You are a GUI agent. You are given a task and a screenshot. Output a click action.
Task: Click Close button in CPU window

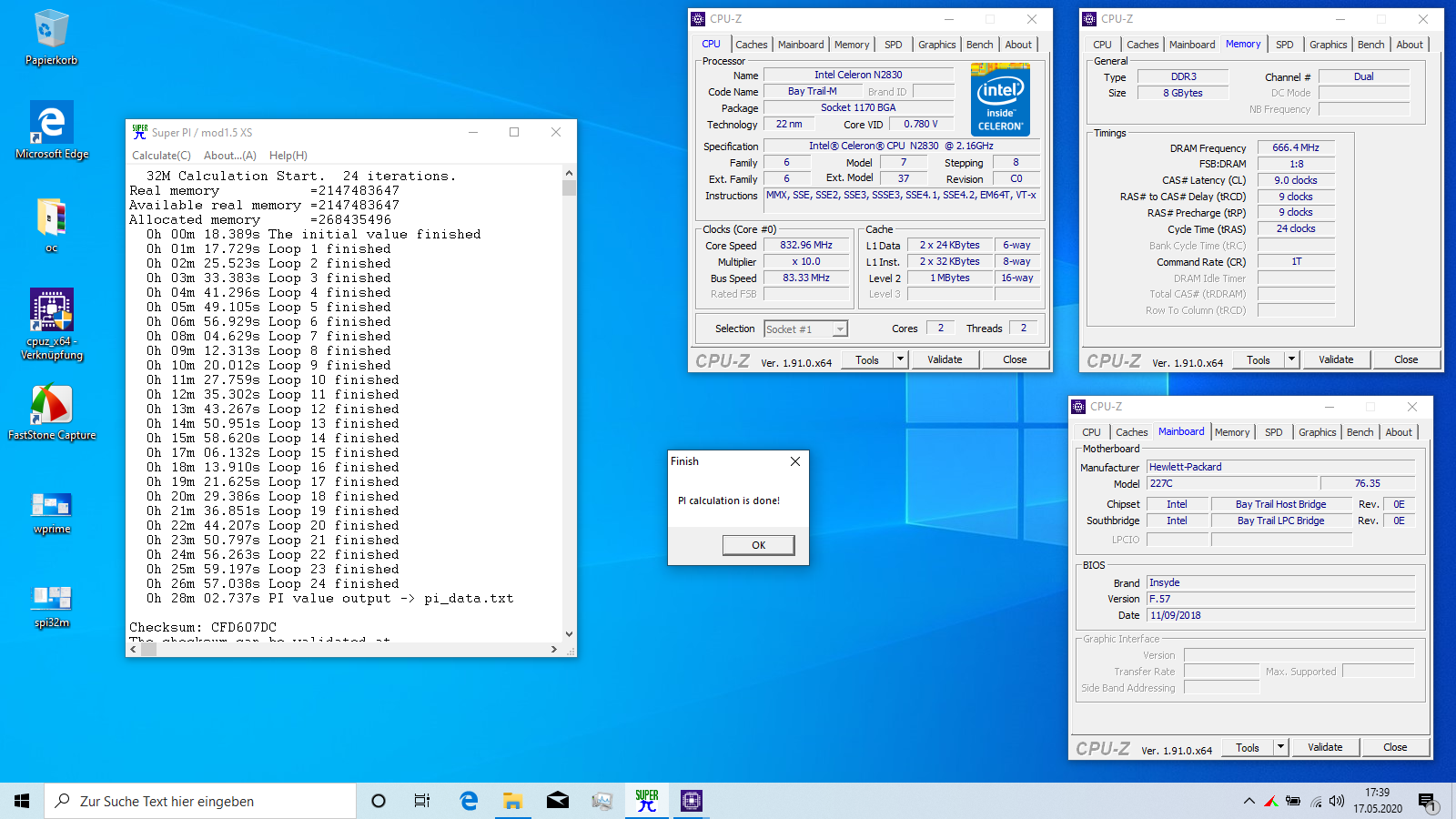(x=1015, y=359)
